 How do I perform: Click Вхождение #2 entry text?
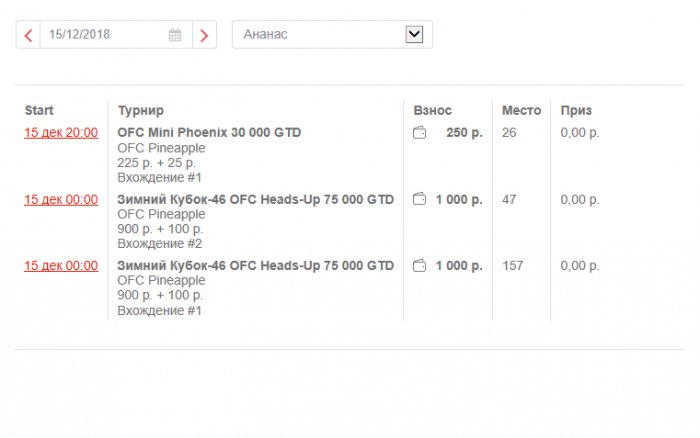(159, 244)
